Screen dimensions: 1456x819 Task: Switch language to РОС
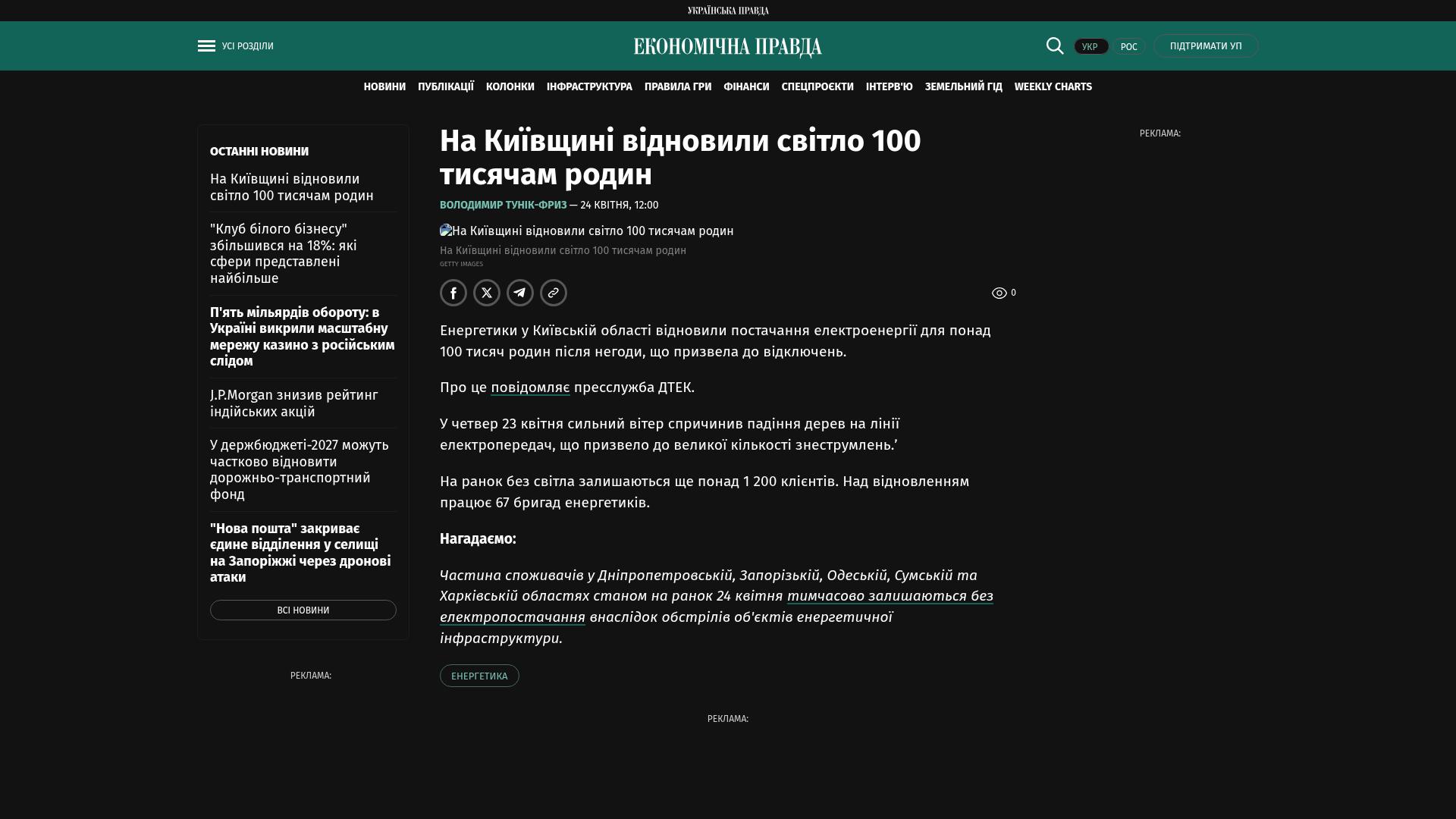[1128, 47]
